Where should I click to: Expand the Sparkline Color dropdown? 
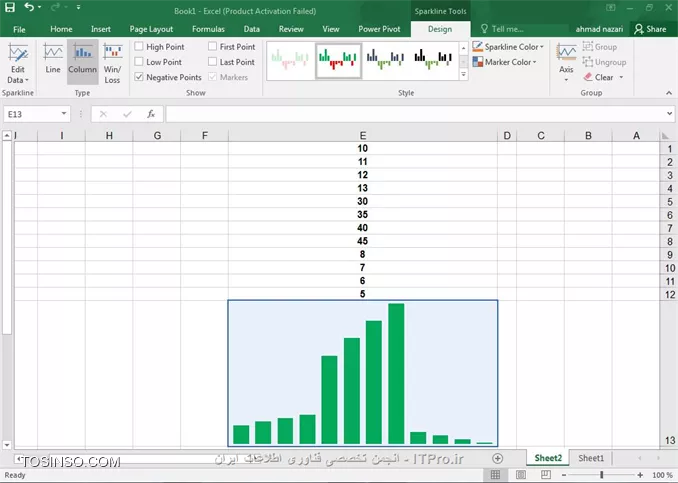coord(510,47)
